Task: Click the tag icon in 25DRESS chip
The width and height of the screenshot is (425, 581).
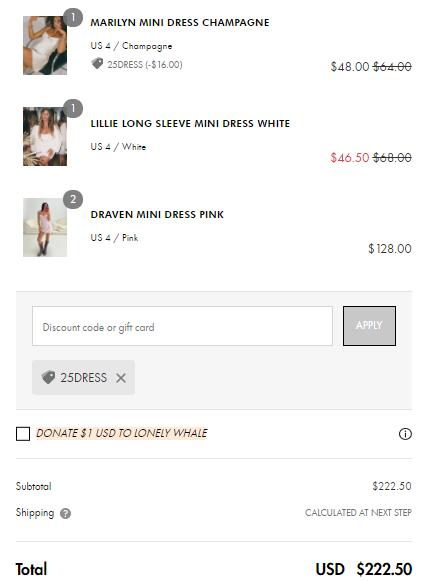Action: click(x=49, y=378)
